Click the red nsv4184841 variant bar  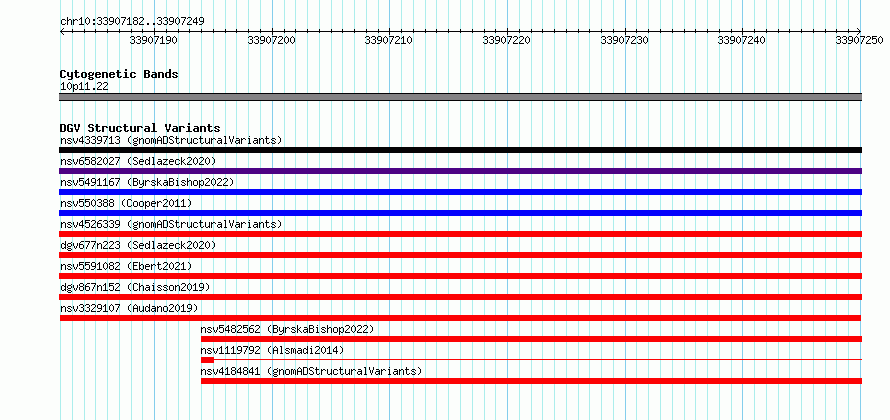pyautogui.click(x=531, y=381)
